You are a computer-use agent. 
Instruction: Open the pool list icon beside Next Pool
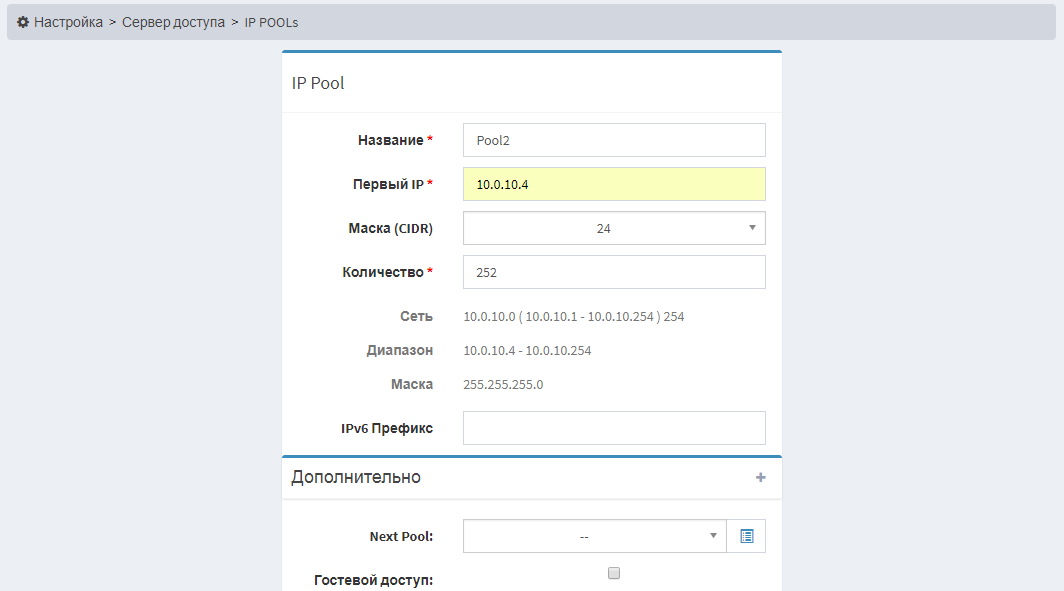point(746,536)
